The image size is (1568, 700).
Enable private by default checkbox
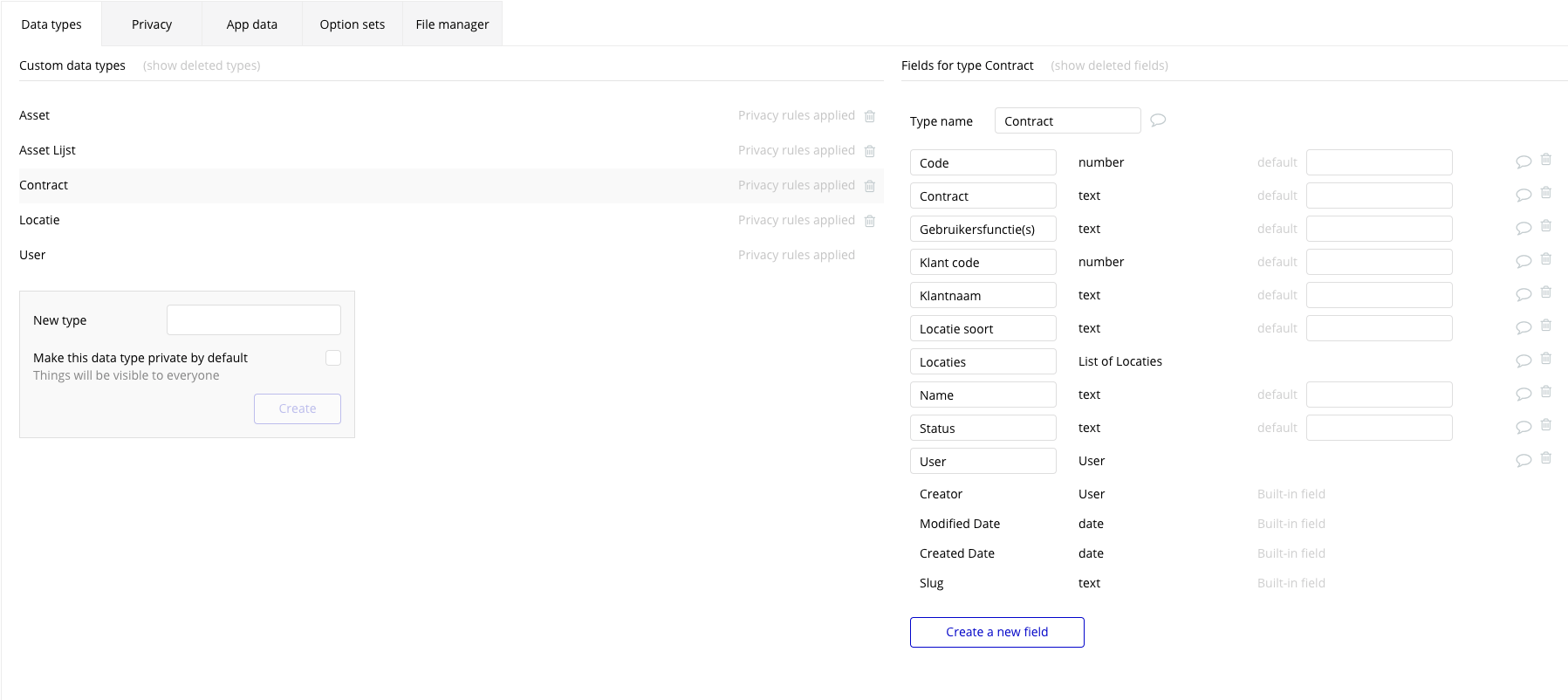tap(333, 358)
